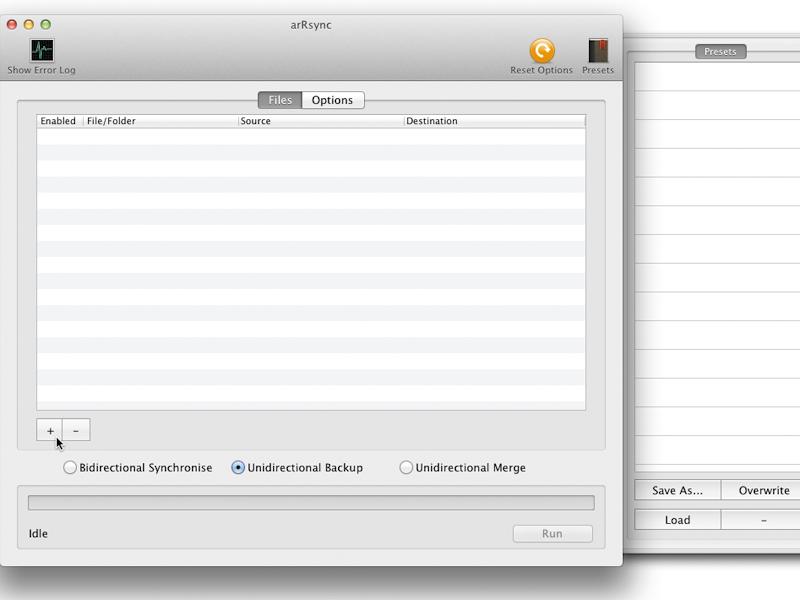Open the Show Error Log icon
Screen dimensions: 800x600
(x=42, y=51)
